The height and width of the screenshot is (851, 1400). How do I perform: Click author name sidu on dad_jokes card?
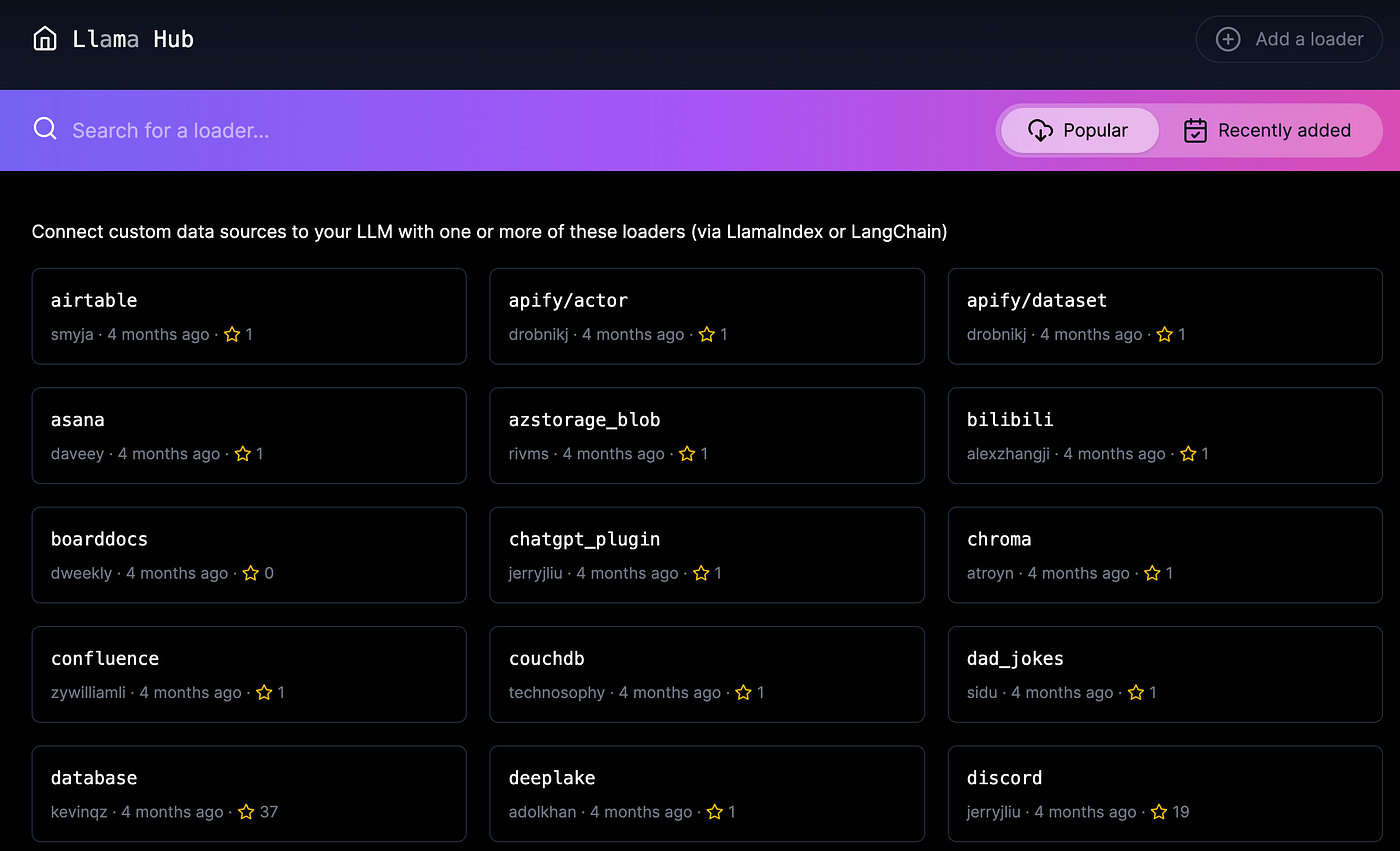[x=982, y=692]
